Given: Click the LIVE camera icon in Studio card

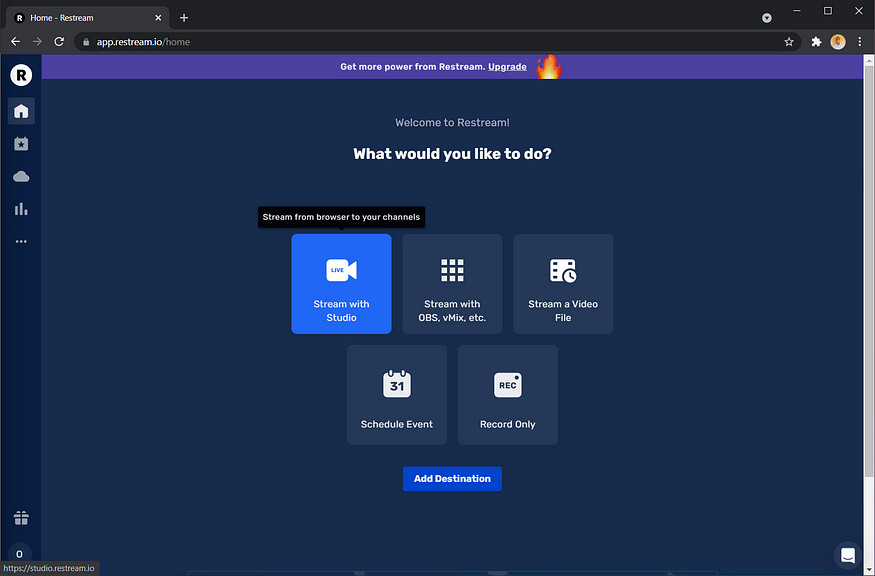Looking at the screenshot, I should tap(341, 270).
